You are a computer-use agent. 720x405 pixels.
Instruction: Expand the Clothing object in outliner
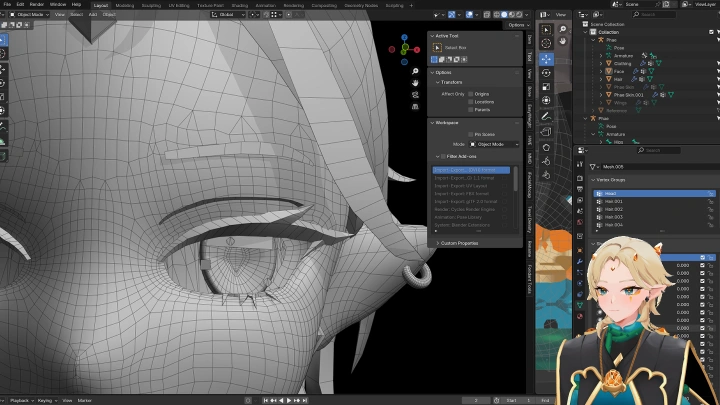[601, 63]
